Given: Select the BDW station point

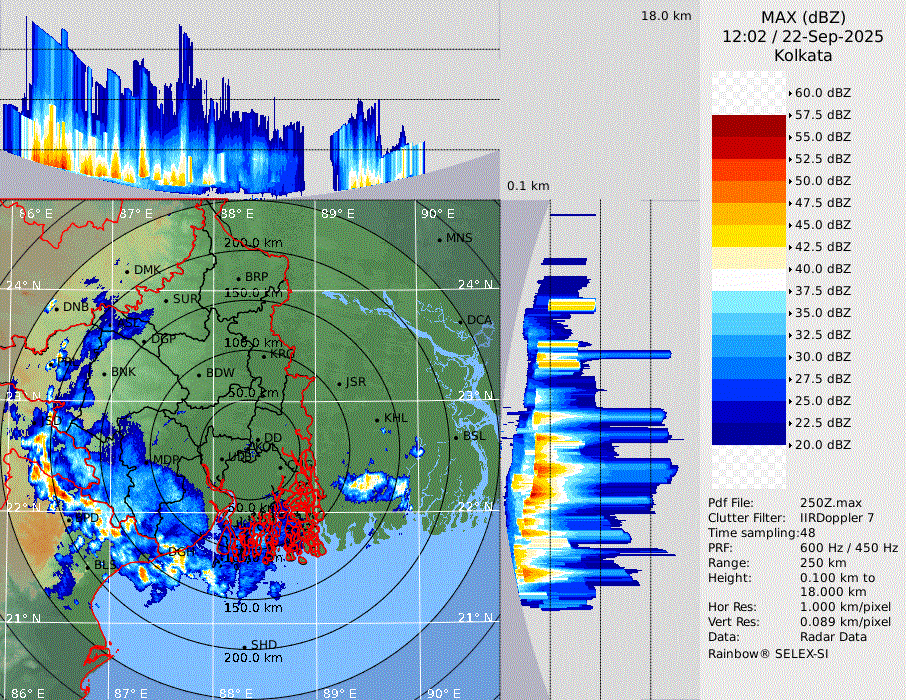Looking at the screenshot, I should 200,376.
